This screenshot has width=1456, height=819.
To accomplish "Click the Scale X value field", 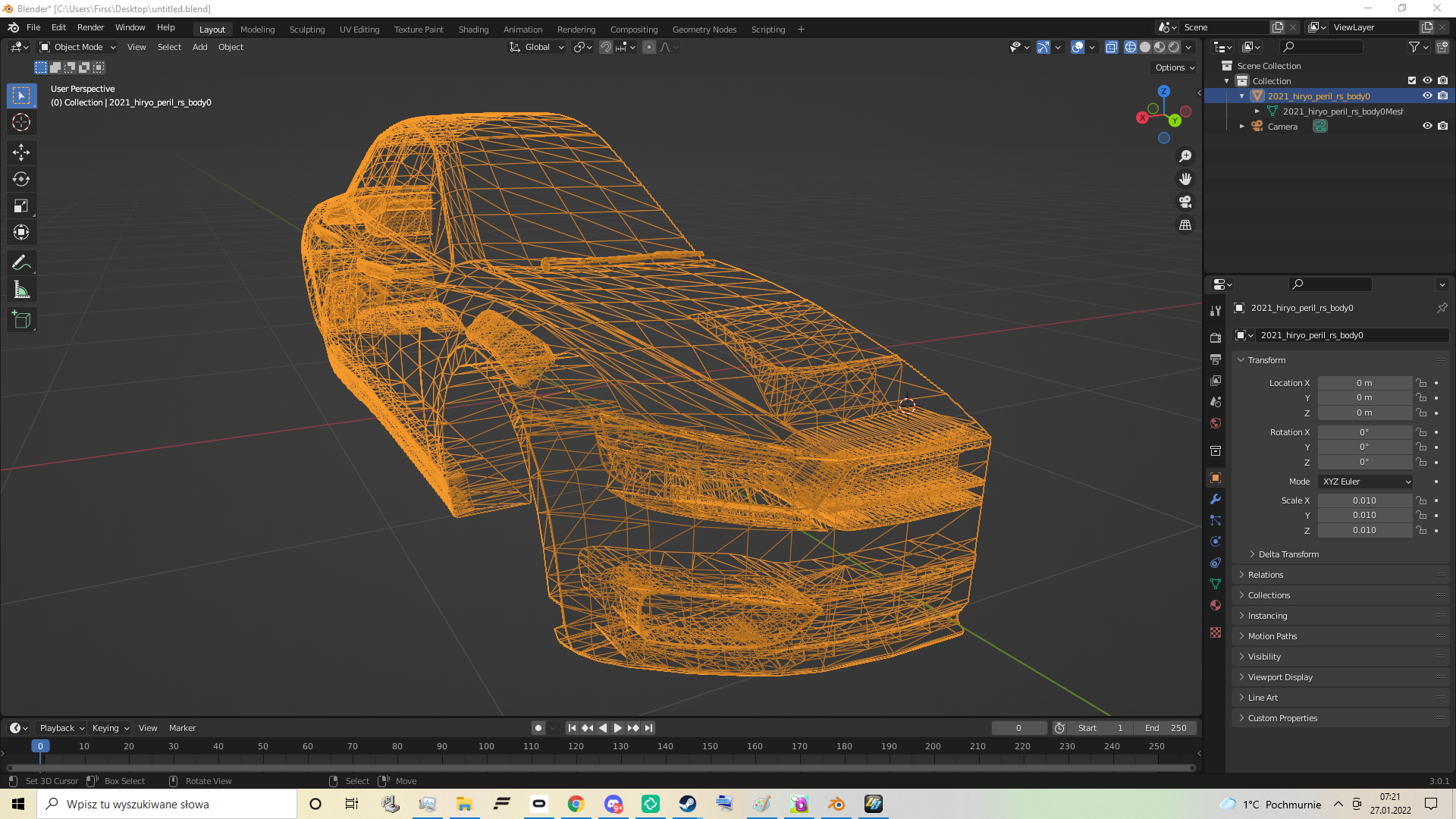I will [1364, 500].
